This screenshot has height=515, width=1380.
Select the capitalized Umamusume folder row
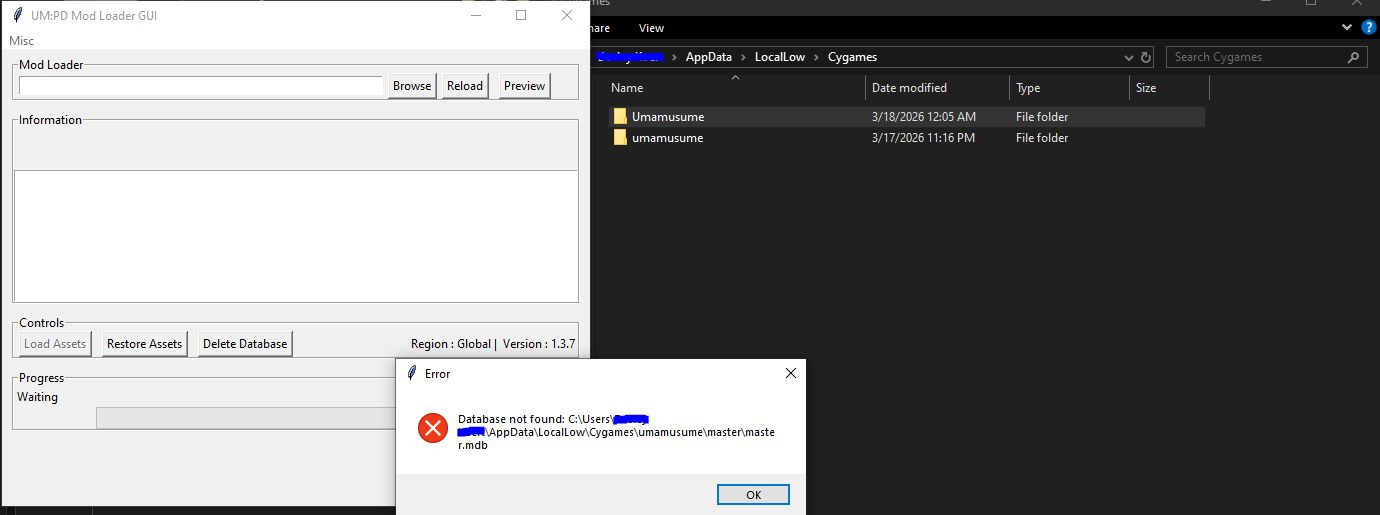(906, 117)
